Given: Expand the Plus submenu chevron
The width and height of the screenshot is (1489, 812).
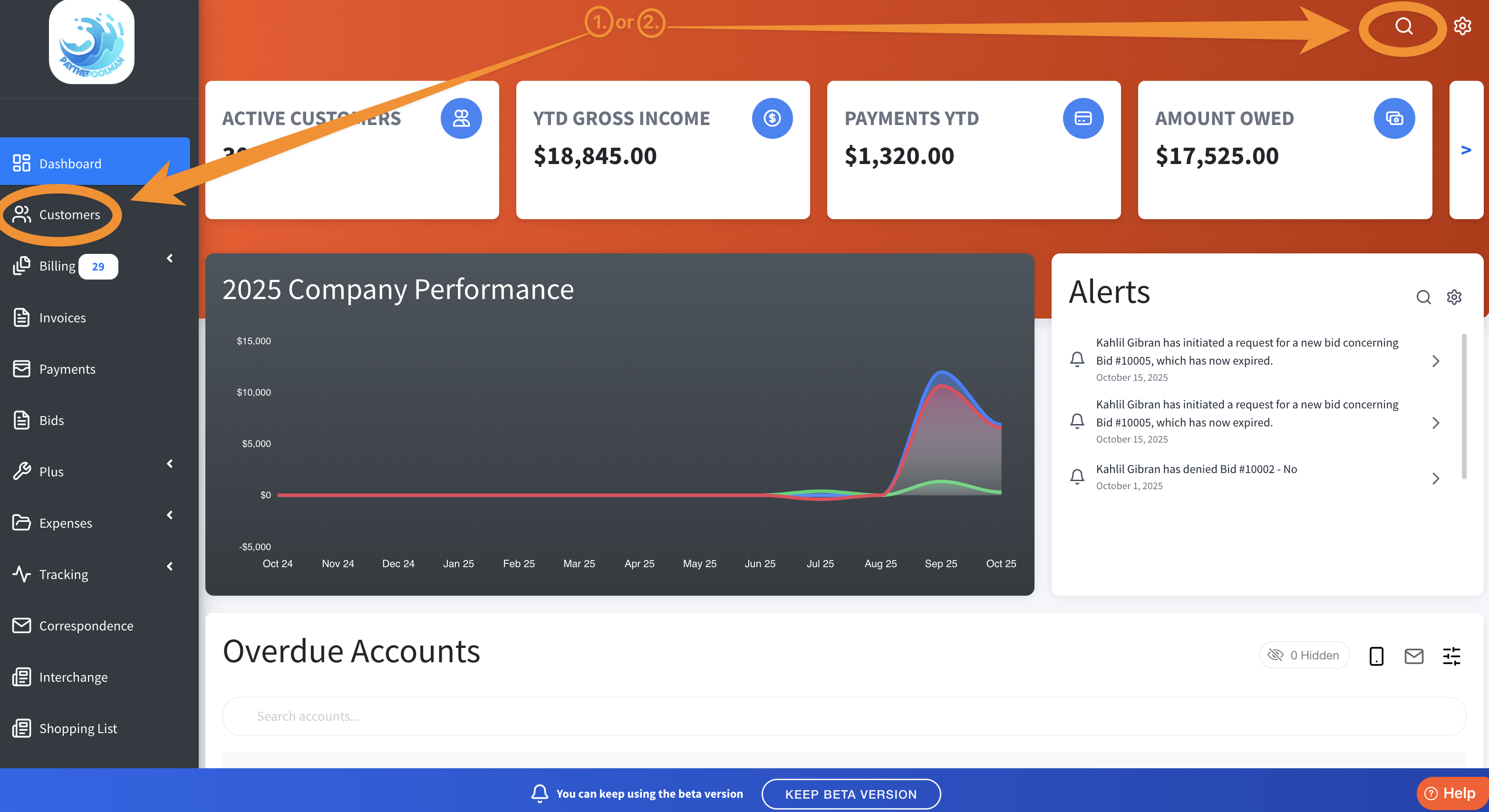Looking at the screenshot, I should click(x=170, y=464).
